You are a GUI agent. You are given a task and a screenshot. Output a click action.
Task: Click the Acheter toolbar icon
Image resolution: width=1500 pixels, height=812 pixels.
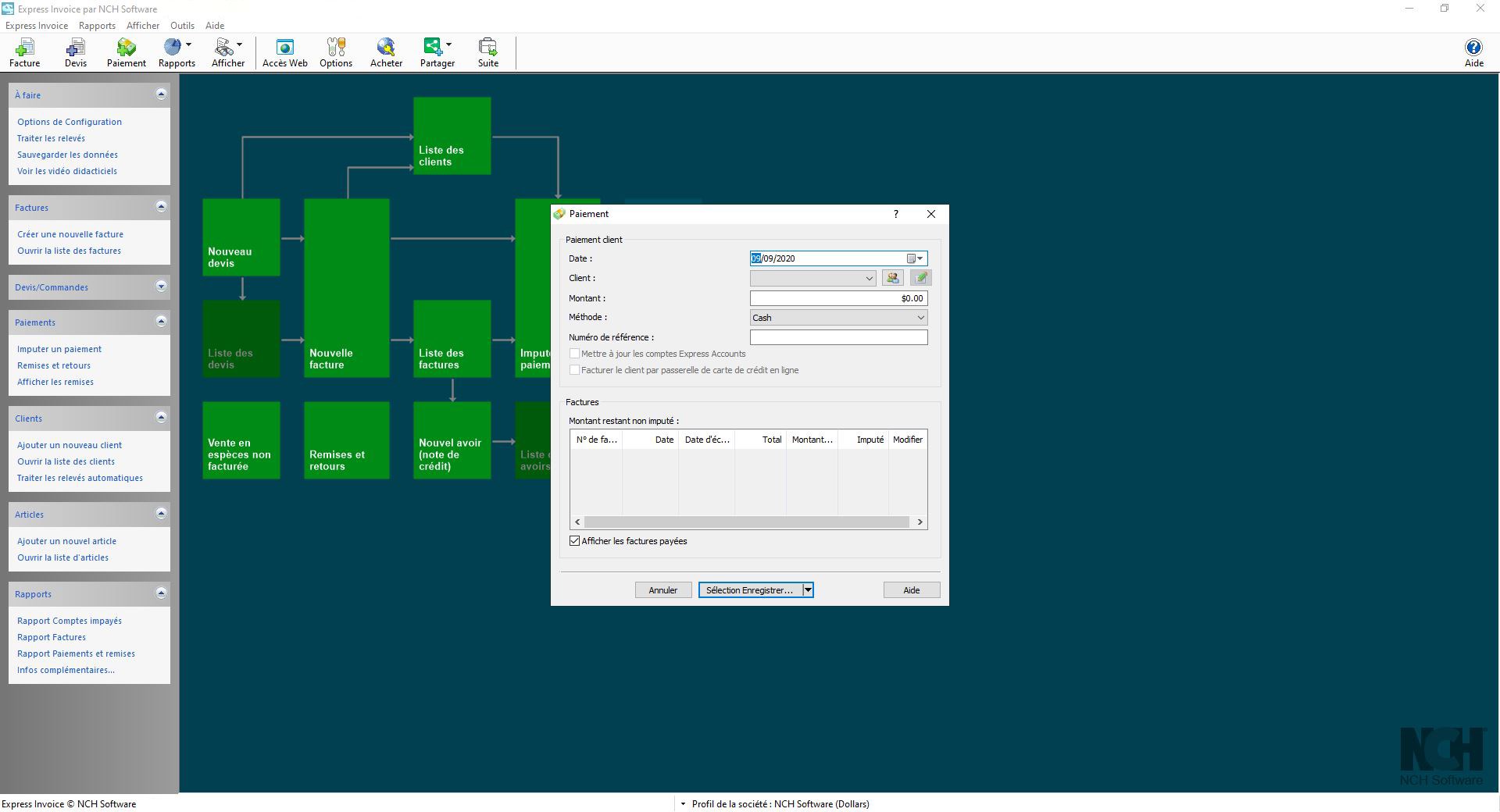point(387,53)
